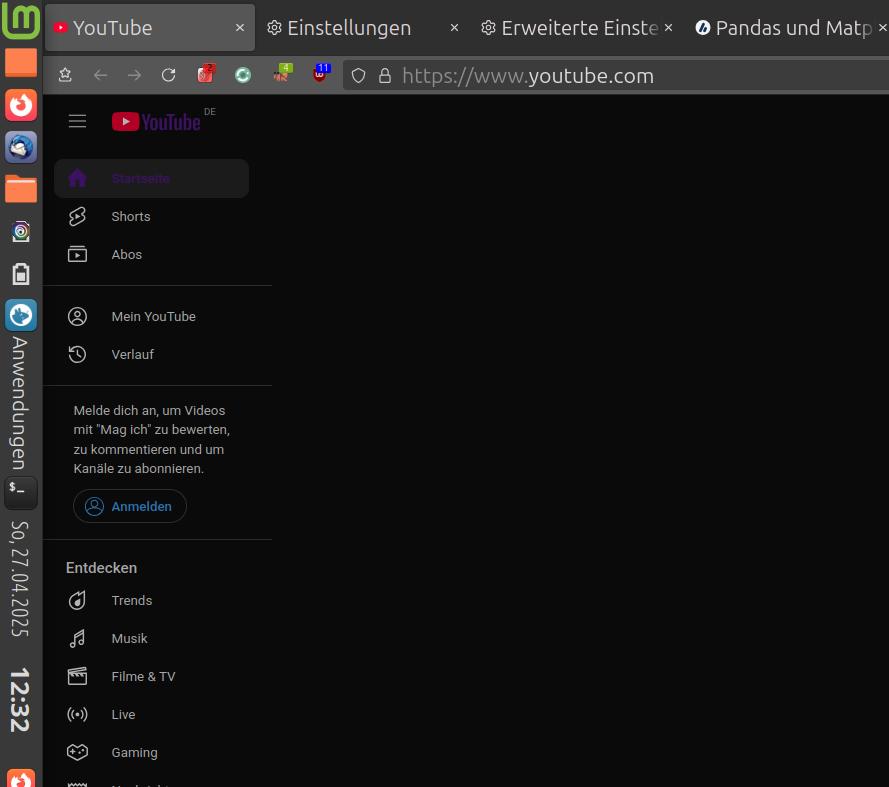The height and width of the screenshot is (787, 889).
Task: Click the red-orange swirl icon in the panel
Action: tap(21, 105)
